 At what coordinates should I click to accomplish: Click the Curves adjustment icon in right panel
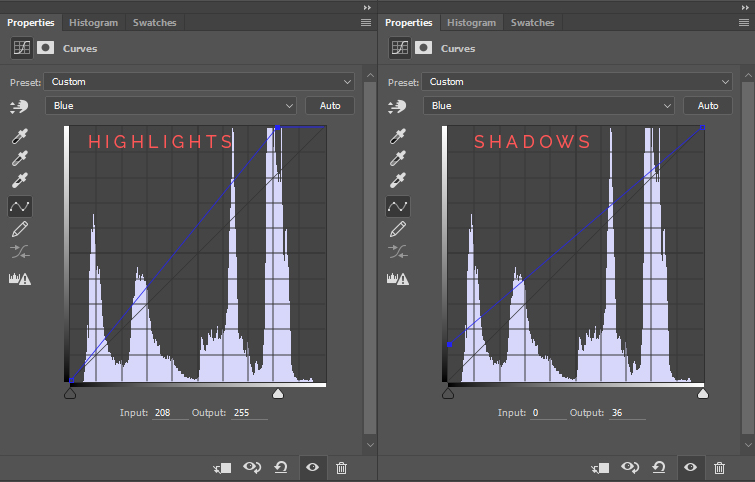tap(400, 48)
